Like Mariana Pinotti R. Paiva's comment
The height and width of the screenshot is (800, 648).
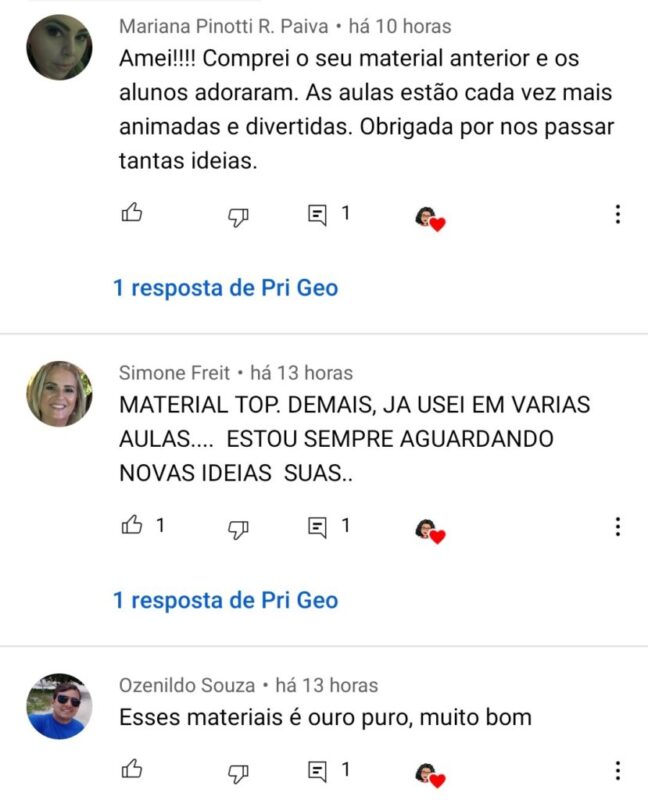point(132,212)
